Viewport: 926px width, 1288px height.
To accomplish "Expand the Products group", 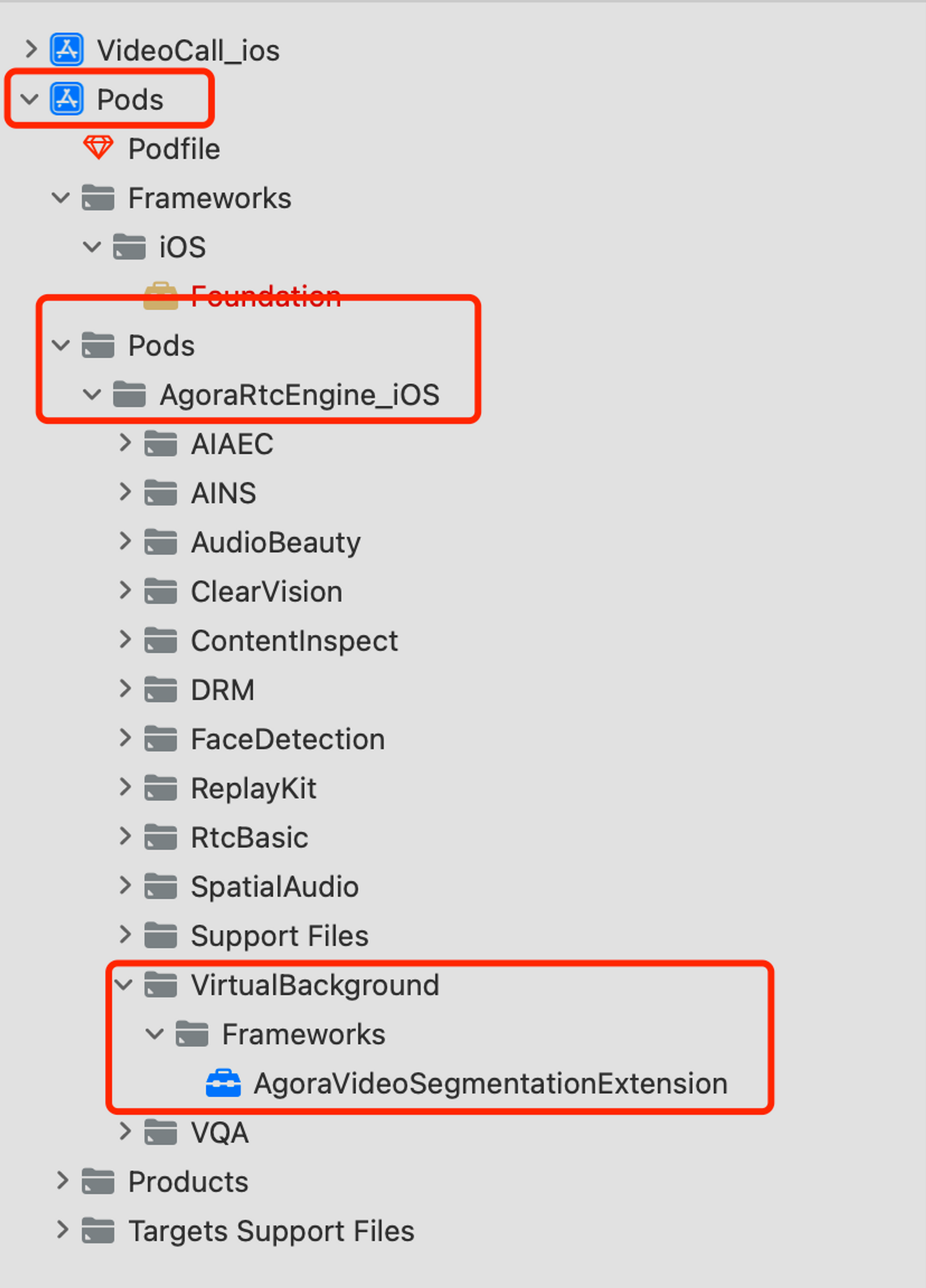I will point(63,1181).
